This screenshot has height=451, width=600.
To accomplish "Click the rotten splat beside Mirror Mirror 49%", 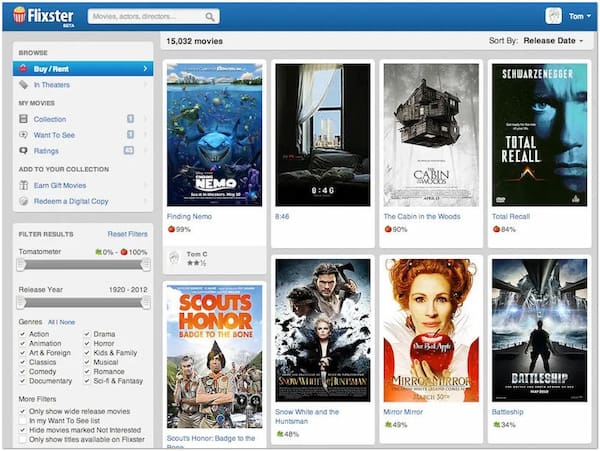I will point(388,424).
